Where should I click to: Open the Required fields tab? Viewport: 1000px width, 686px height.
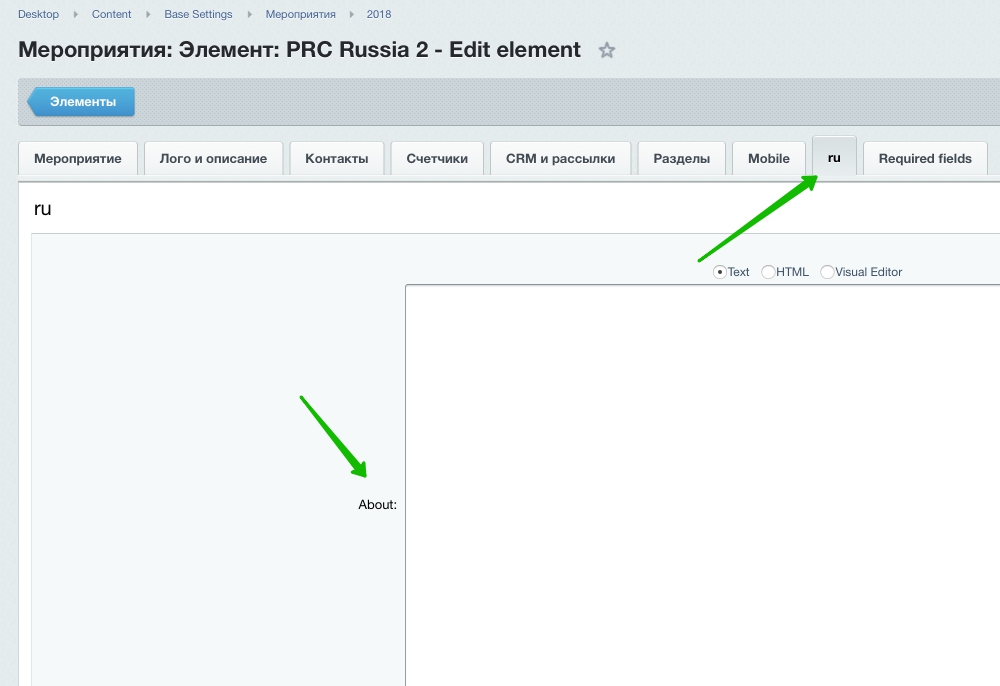click(x=925, y=159)
